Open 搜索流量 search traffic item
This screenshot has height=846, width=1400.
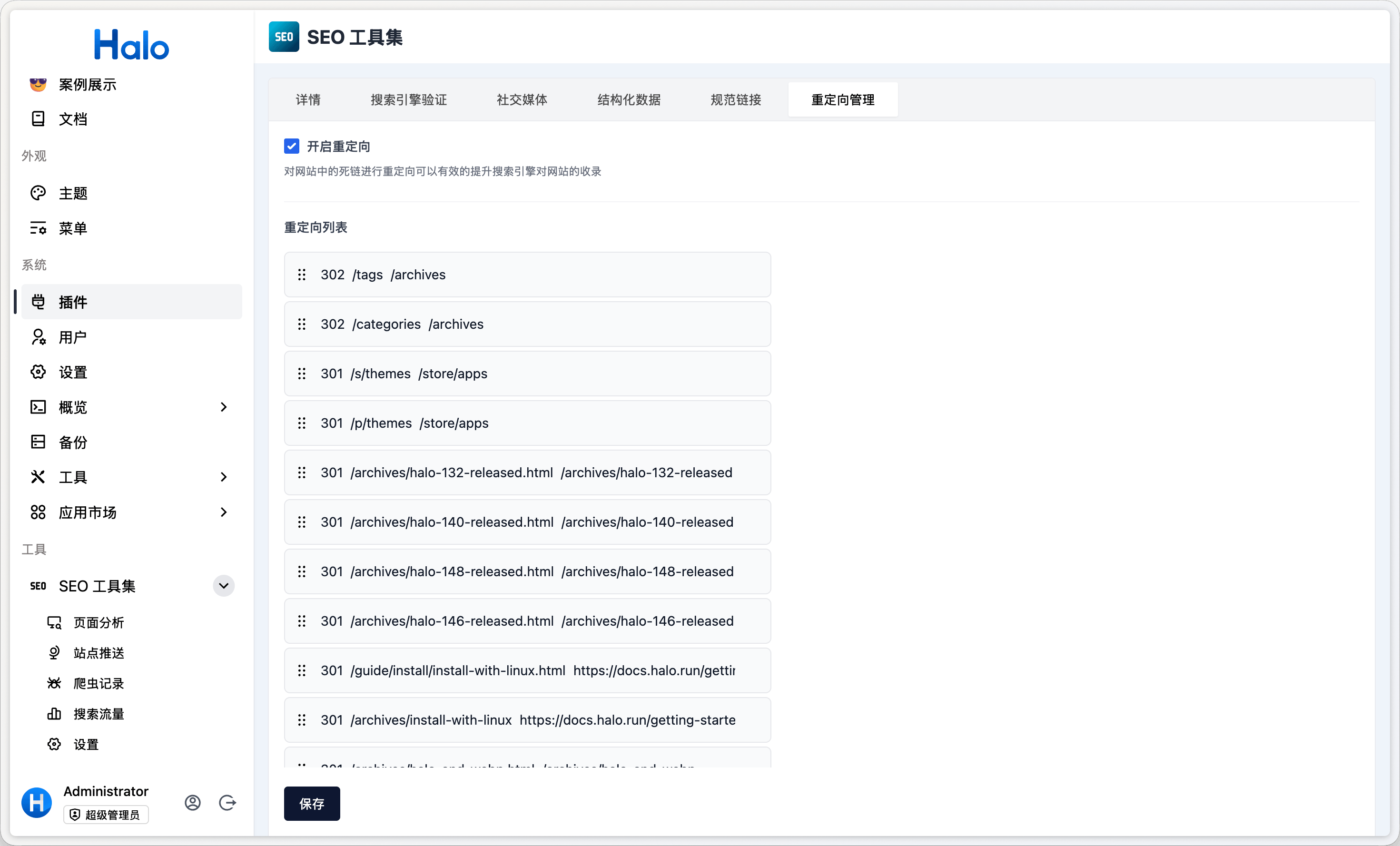coord(99,714)
